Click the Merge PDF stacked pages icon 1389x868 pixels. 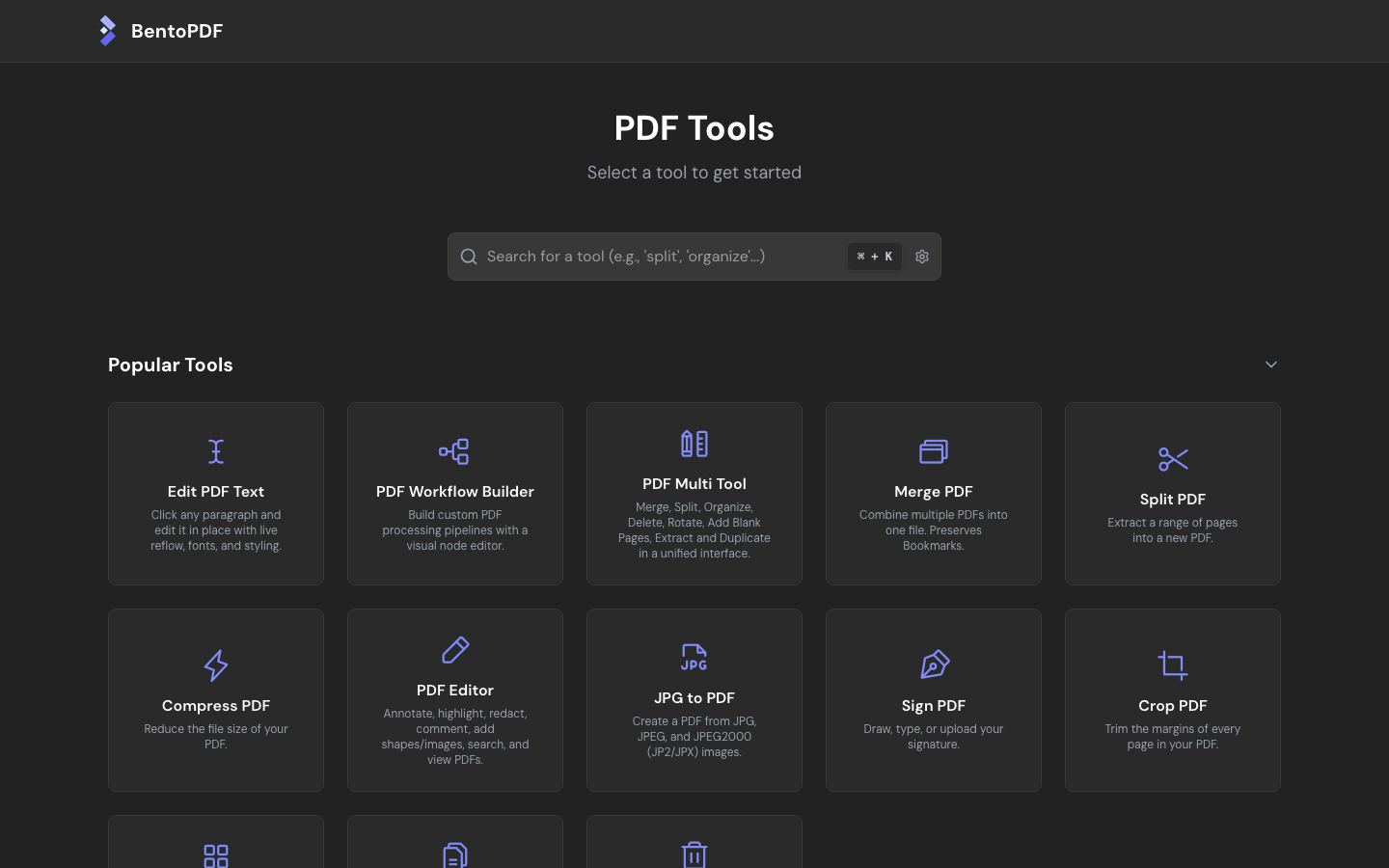coord(934,451)
